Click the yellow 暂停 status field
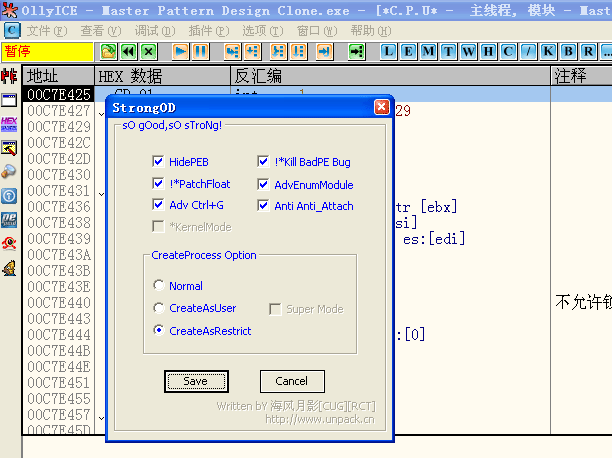 (47, 52)
